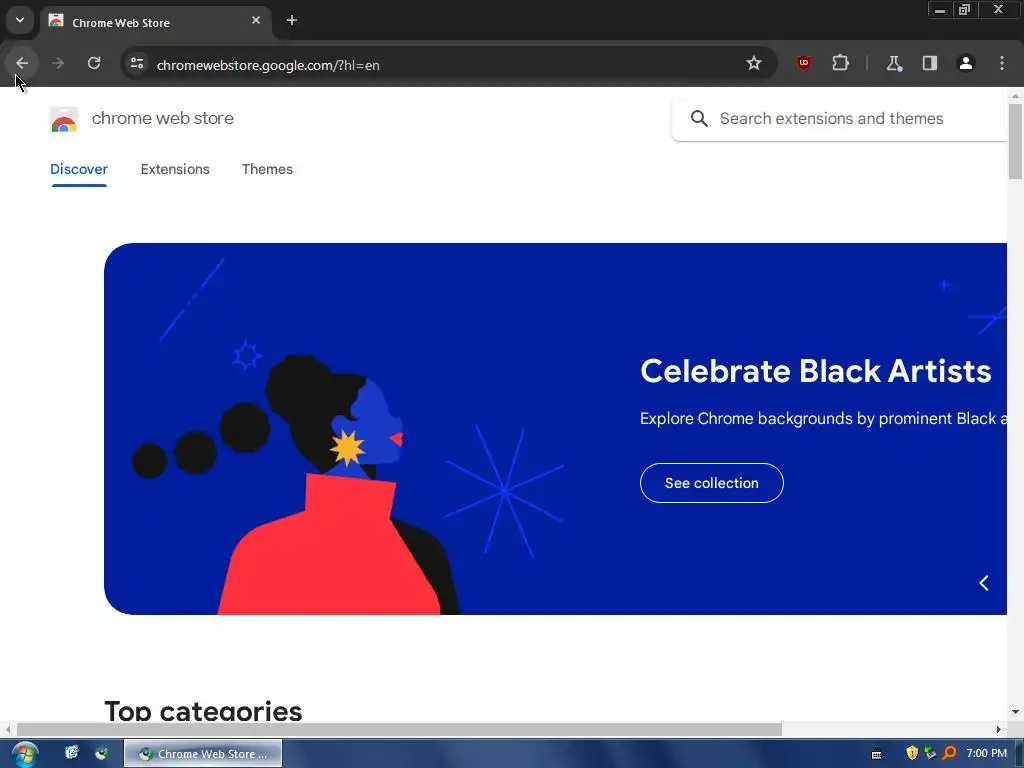Open the uBlock Origin extension icon
Viewport: 1024px width, 768px height.
click(x=804, y=63)
